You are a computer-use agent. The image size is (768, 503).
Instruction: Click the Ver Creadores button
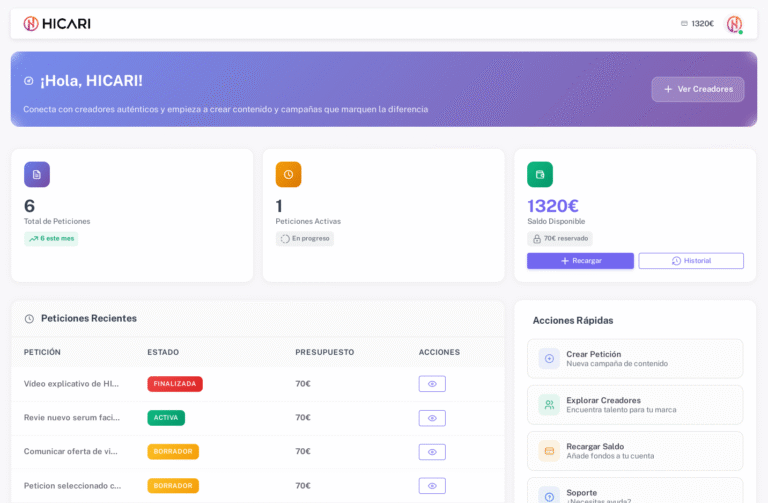pos(697,89)
